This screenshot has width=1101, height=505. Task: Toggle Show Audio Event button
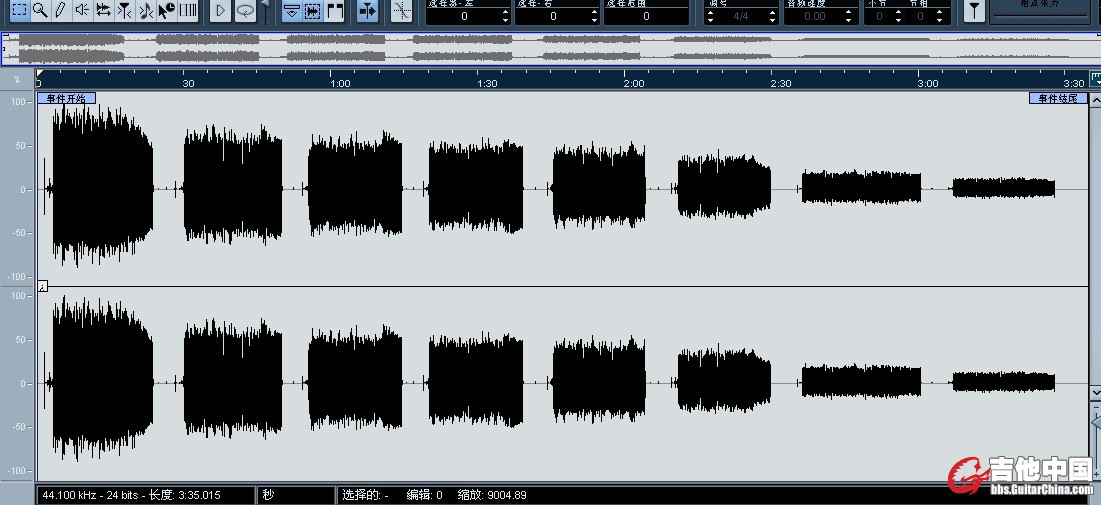pos(292,11)
